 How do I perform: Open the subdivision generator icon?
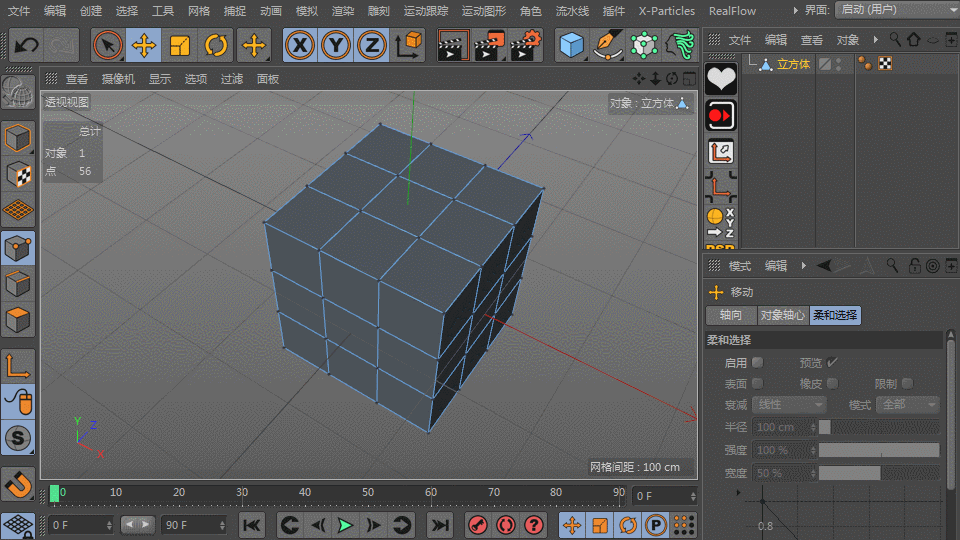644,45
